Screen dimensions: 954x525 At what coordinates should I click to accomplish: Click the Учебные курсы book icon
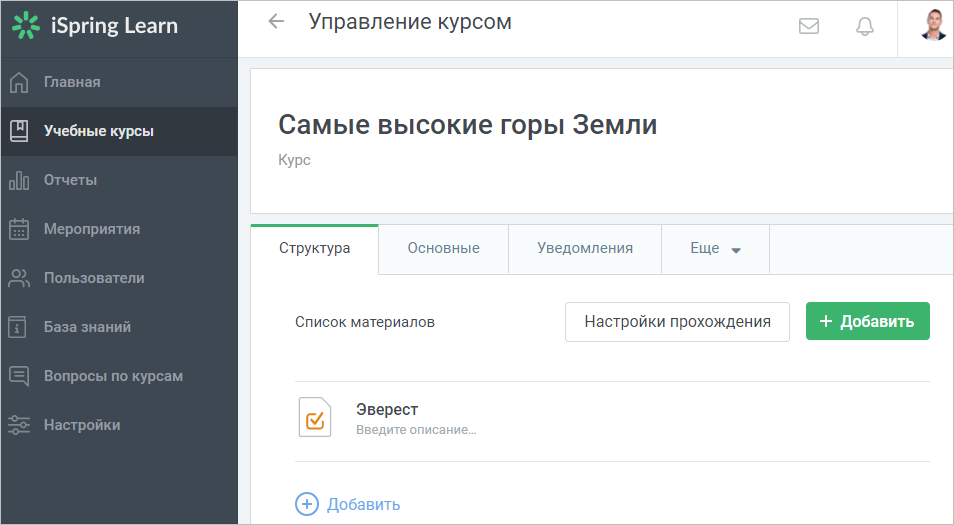19,131
